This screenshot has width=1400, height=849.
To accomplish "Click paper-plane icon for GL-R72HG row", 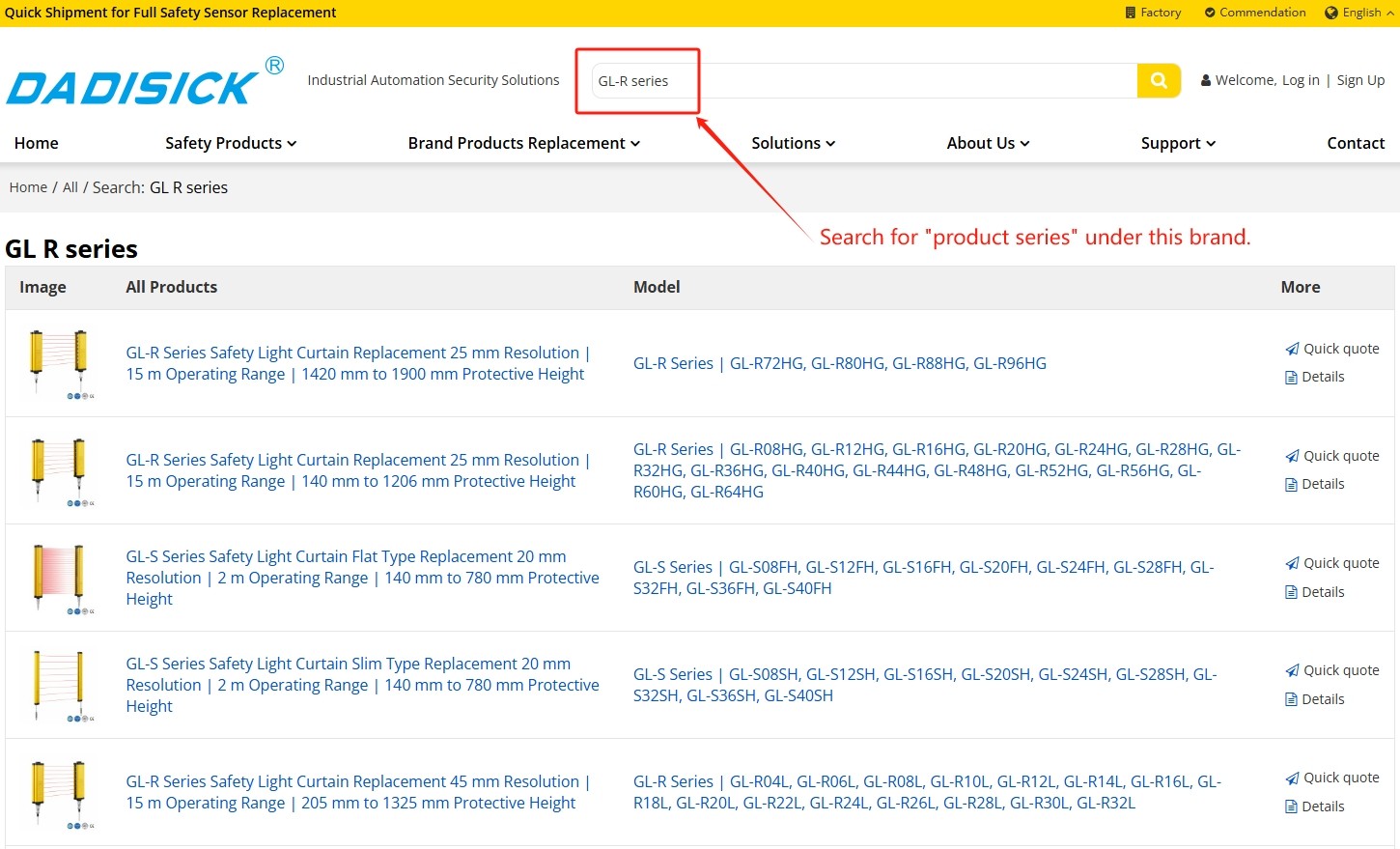I will (x=1292, y=349).
